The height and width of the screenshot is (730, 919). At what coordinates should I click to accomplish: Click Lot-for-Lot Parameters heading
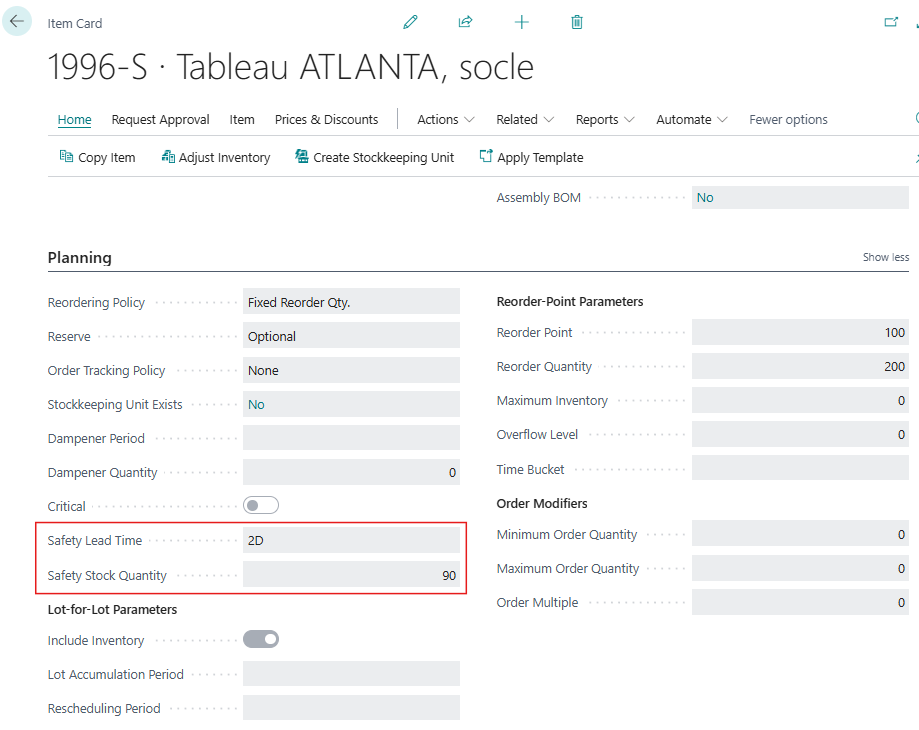(112, 609)
